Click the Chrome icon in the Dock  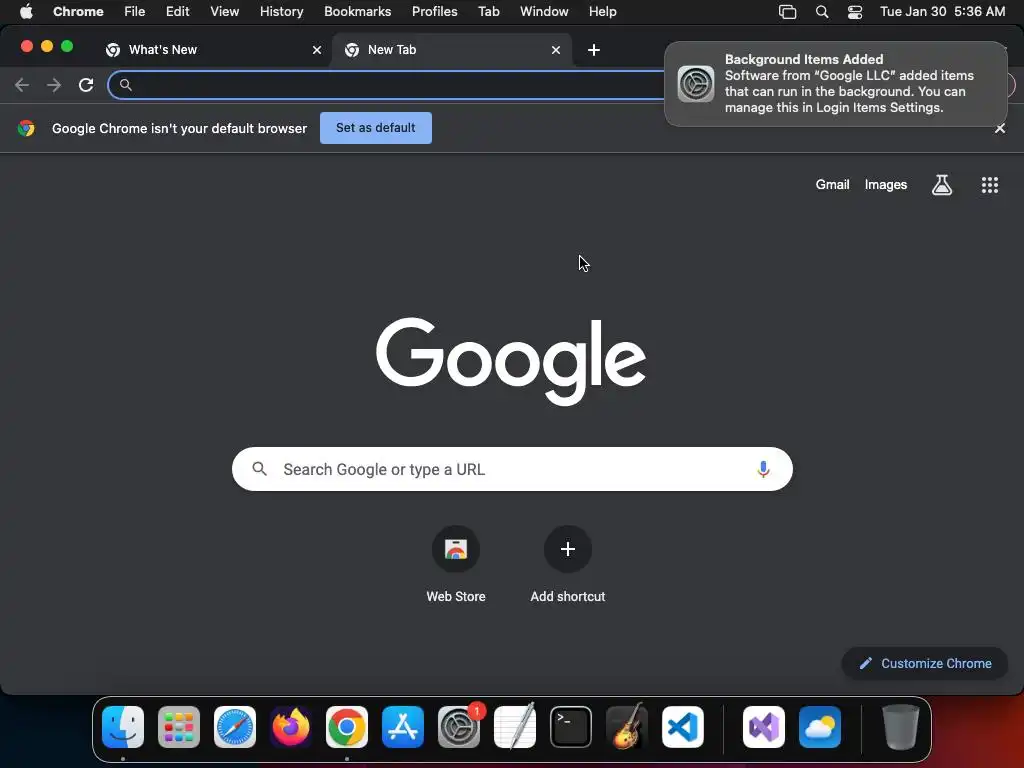[347, 727]
